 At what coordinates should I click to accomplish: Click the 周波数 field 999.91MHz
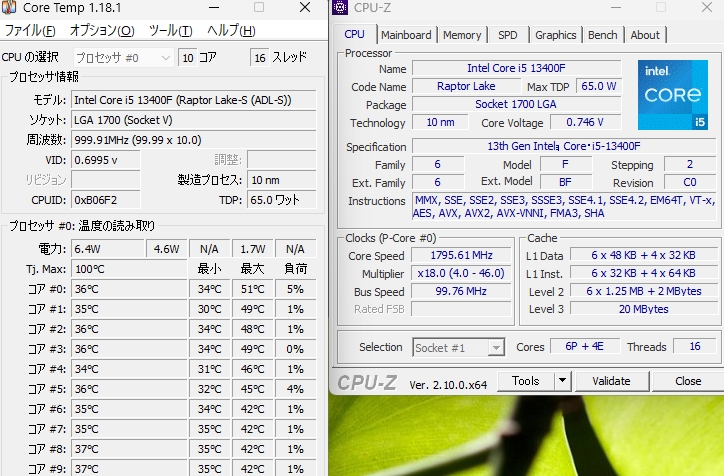[193, 140]
